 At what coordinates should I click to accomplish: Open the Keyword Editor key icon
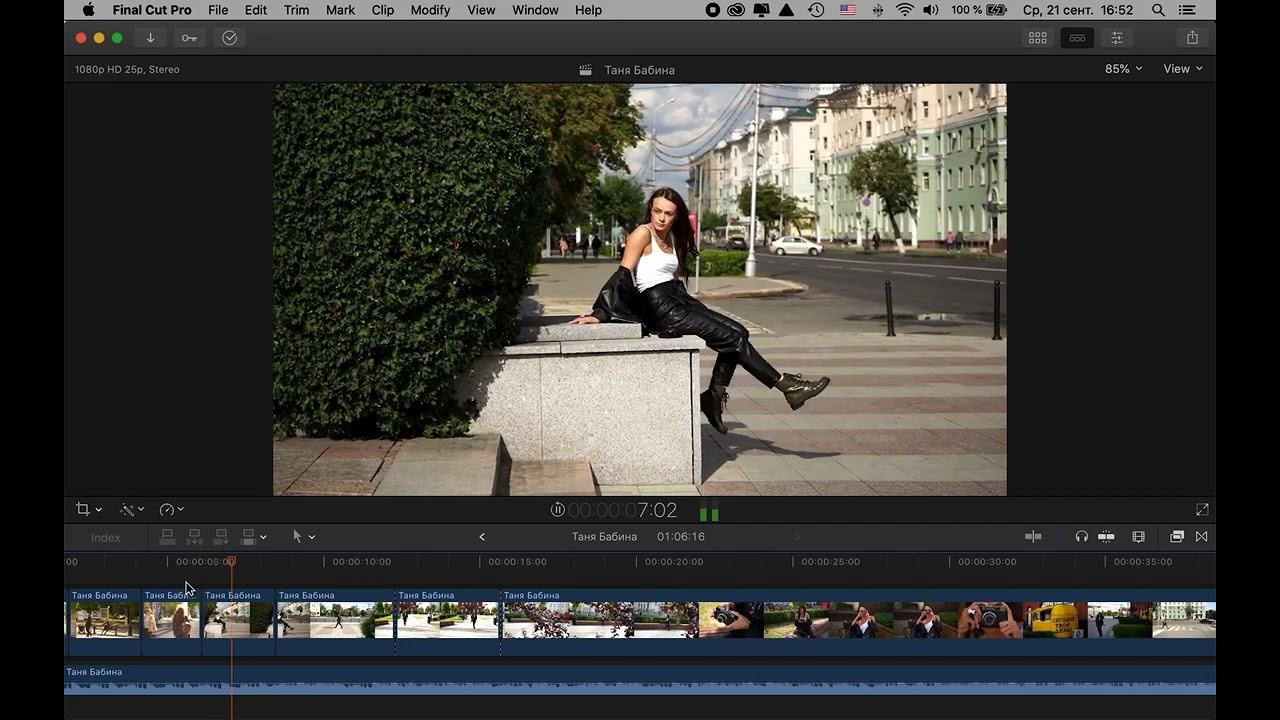(189, 38)
